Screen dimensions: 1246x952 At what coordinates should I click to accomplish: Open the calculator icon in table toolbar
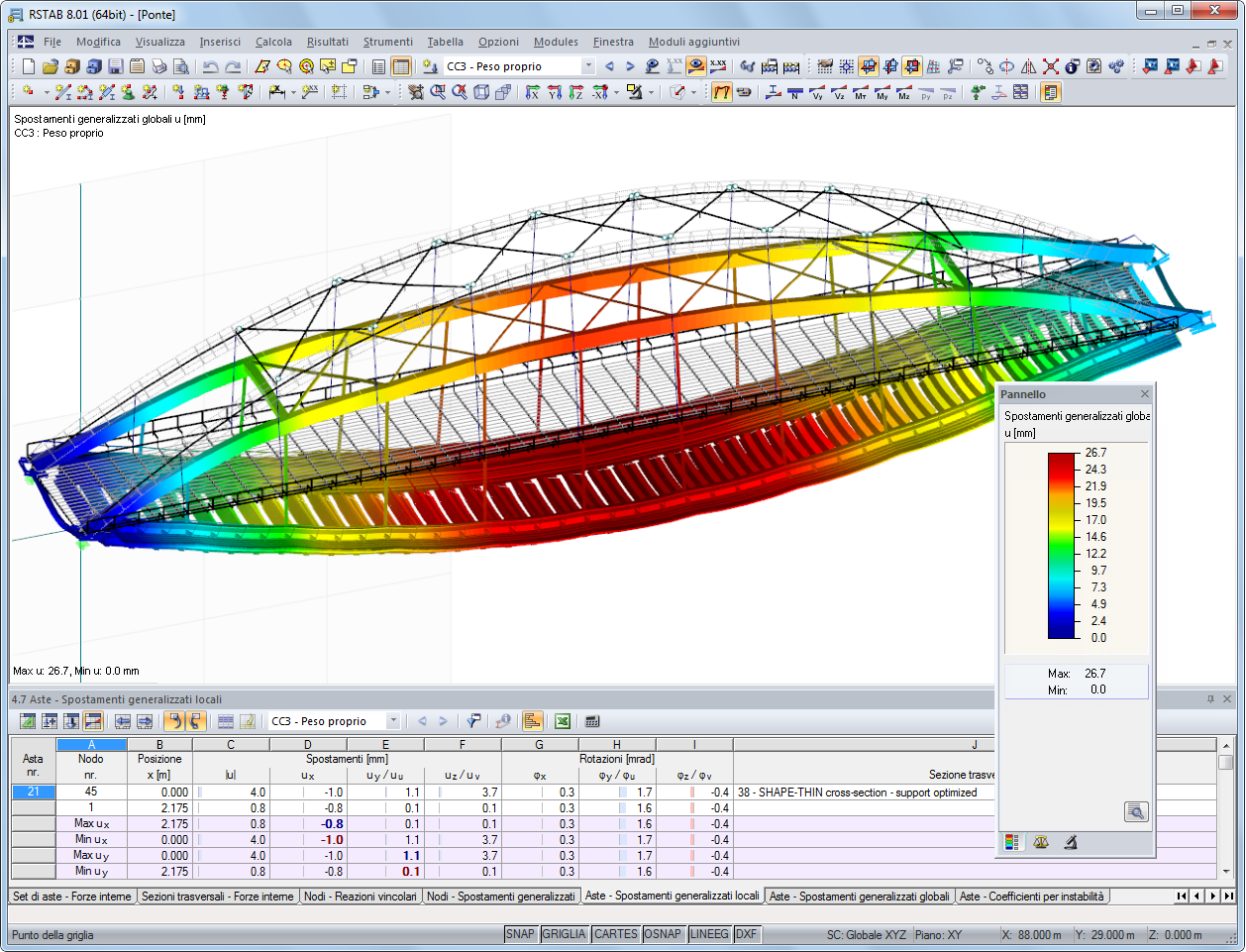pyautogui.click(x=592, y=721)
